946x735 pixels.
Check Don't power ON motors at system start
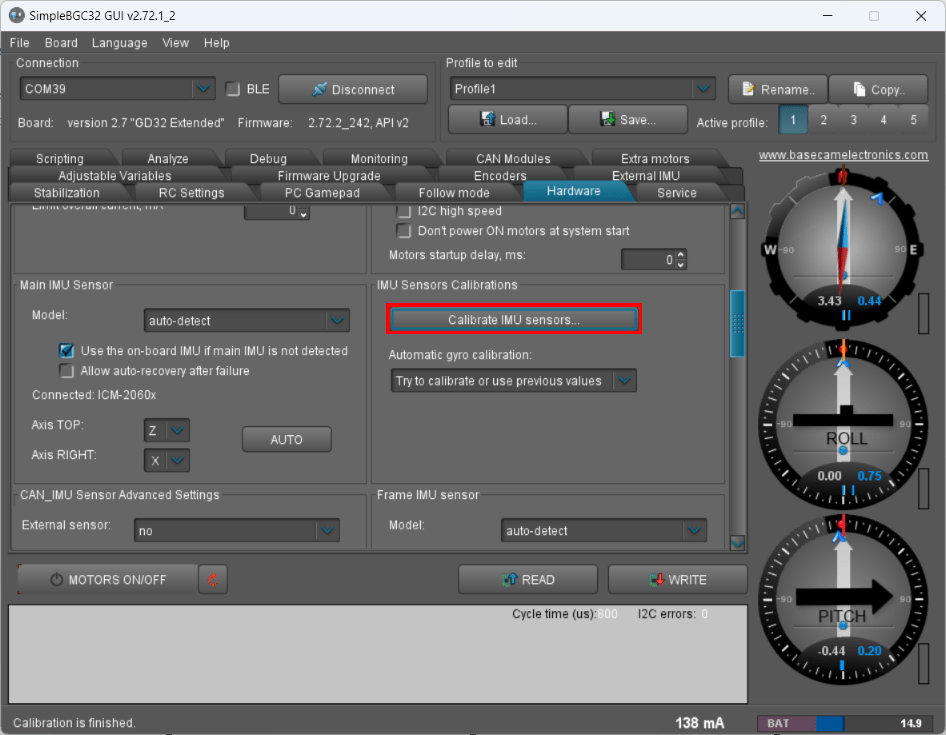point(403,231)
